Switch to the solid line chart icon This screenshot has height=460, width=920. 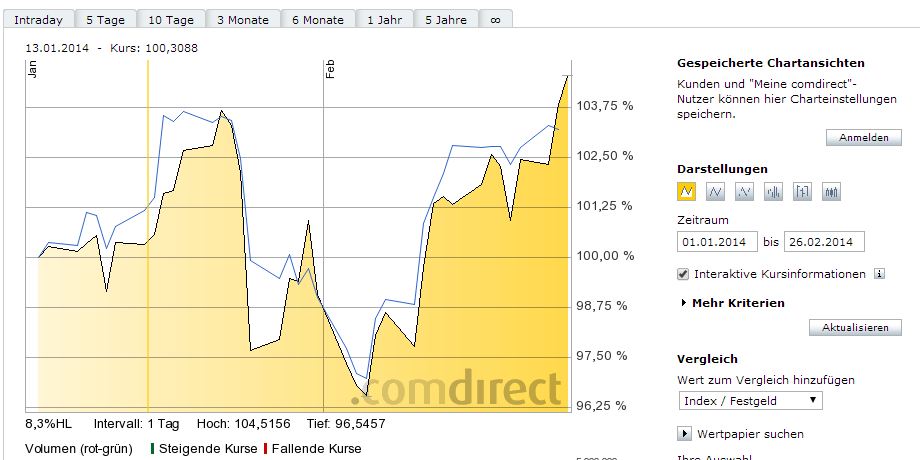(x=715, y=191)
